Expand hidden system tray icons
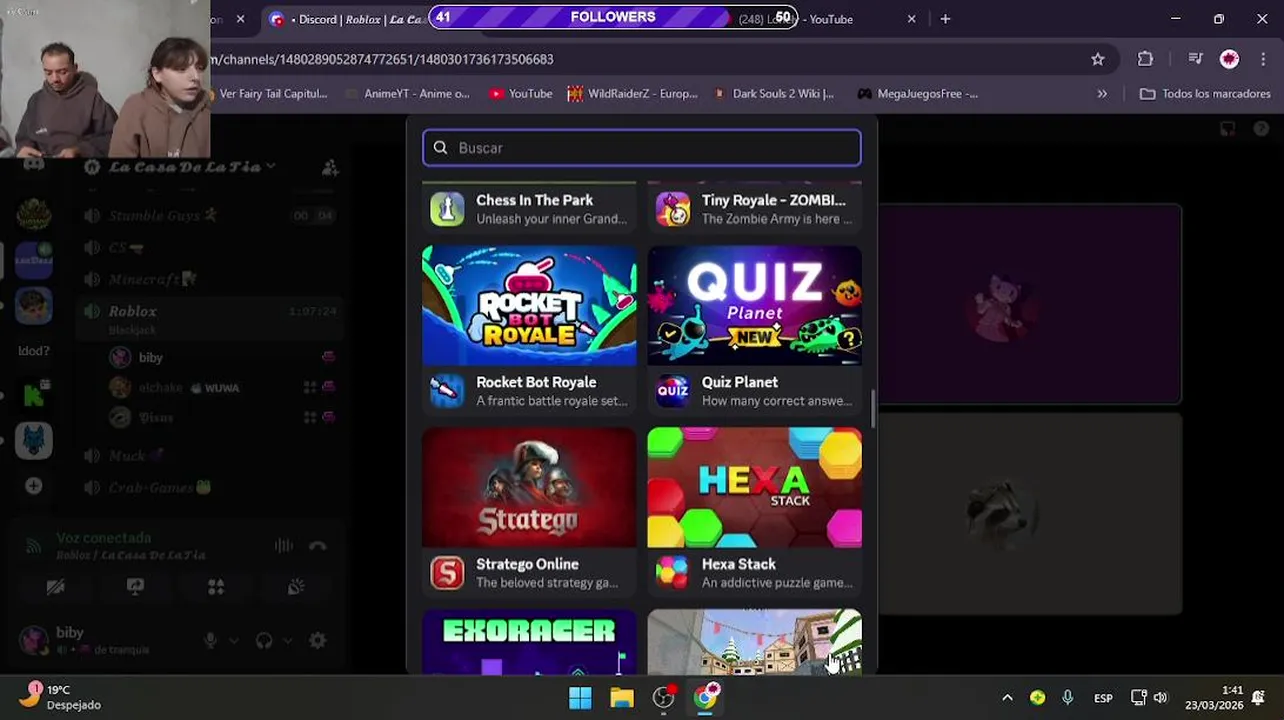The width and height of the screenshot is (1284, 720). click(x=1007, y=697)
